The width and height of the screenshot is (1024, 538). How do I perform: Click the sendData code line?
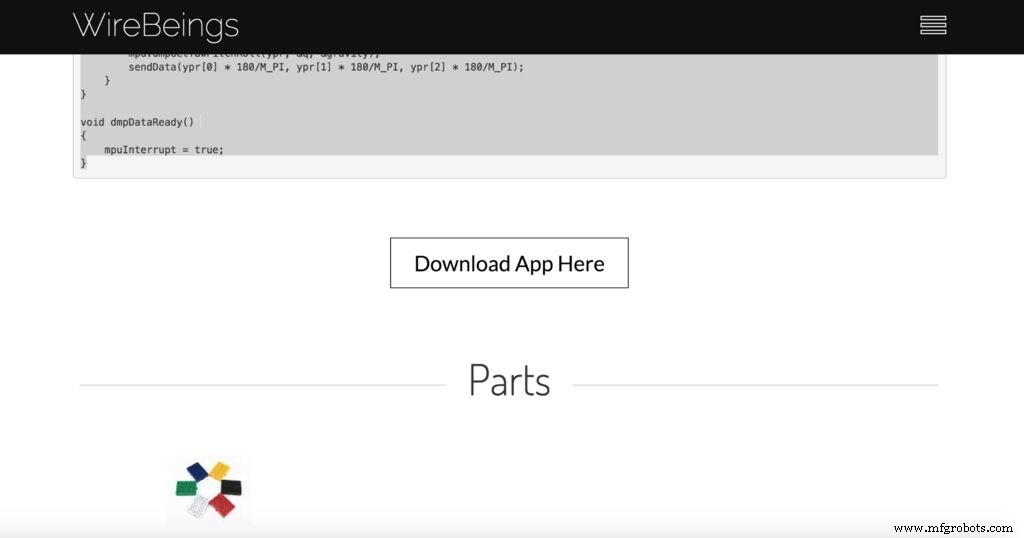tap(325, 67)
